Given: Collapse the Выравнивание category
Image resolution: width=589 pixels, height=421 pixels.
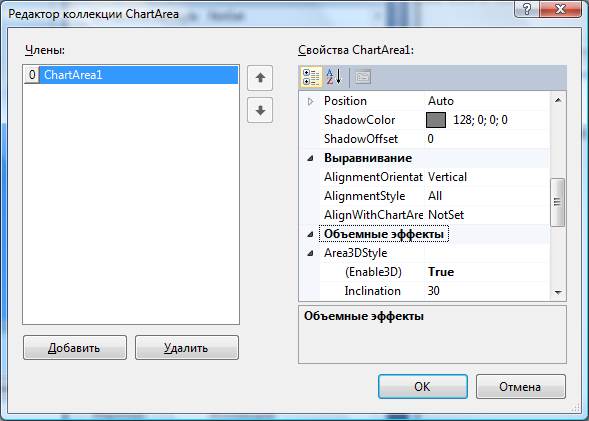Looking at the screenshot, I should point(310,158).
